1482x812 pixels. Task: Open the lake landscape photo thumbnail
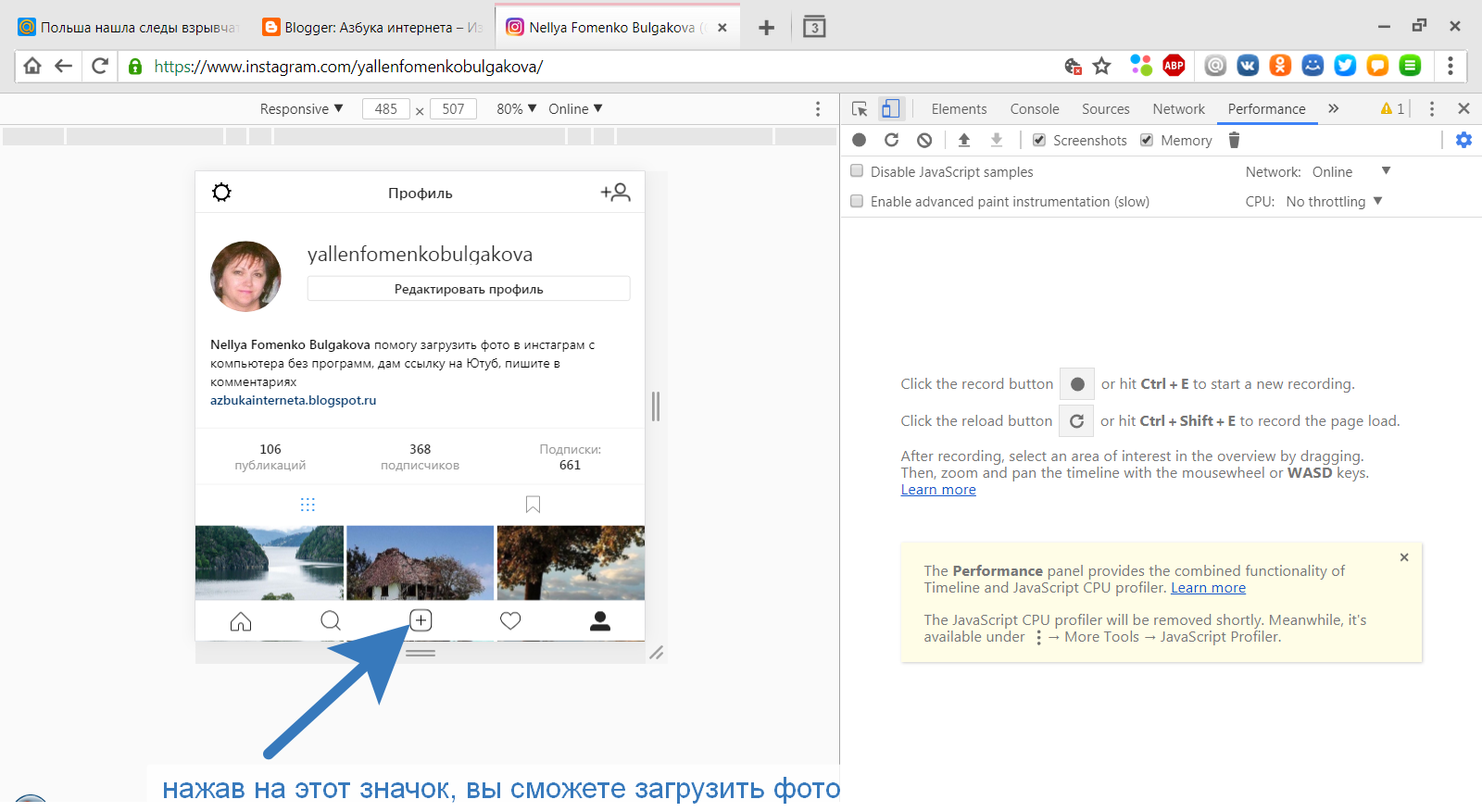tap(270, 563)
